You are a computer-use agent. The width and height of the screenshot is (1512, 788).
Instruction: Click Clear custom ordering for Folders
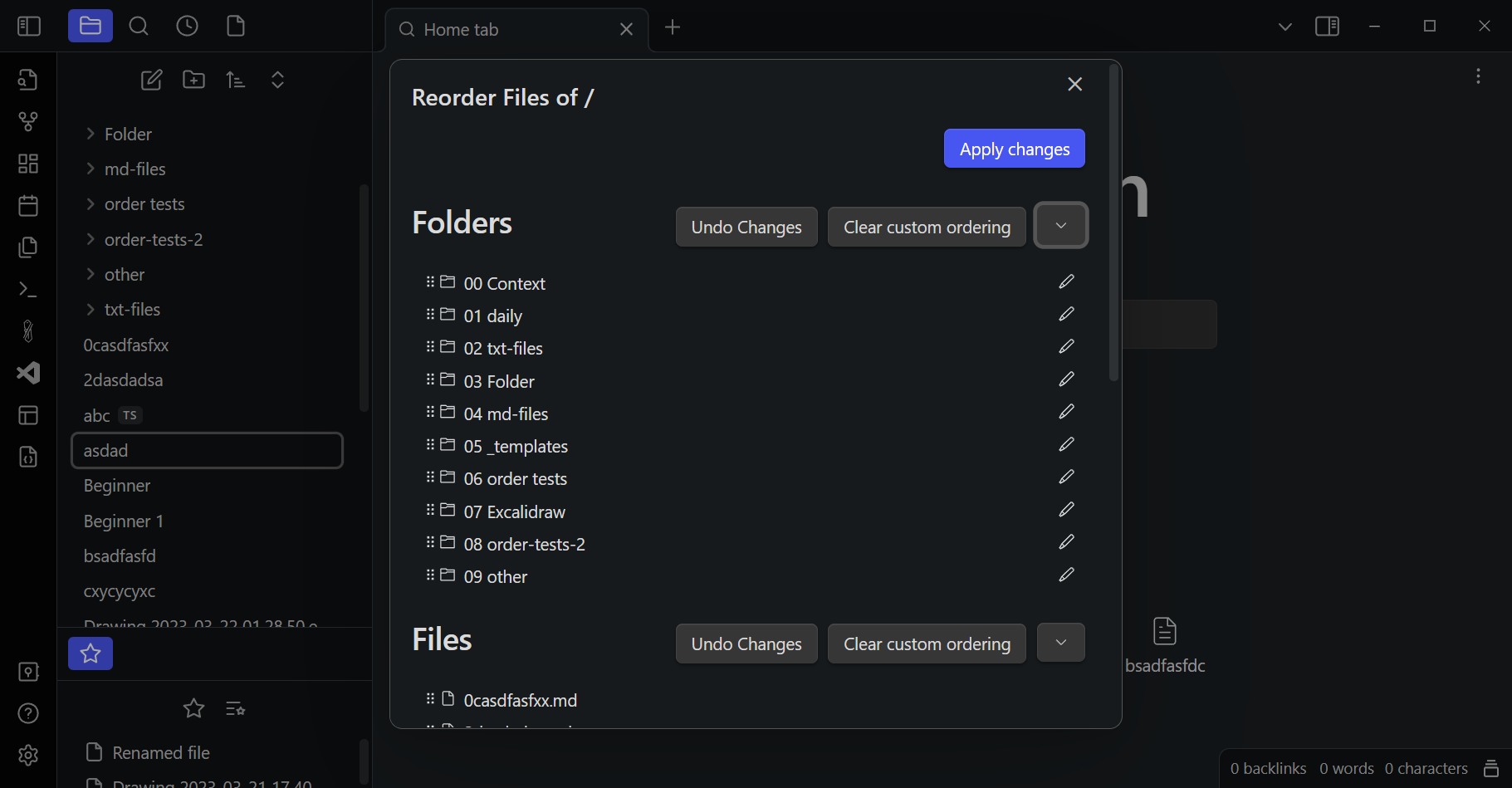pyautogui.click(x=927, y=227)
